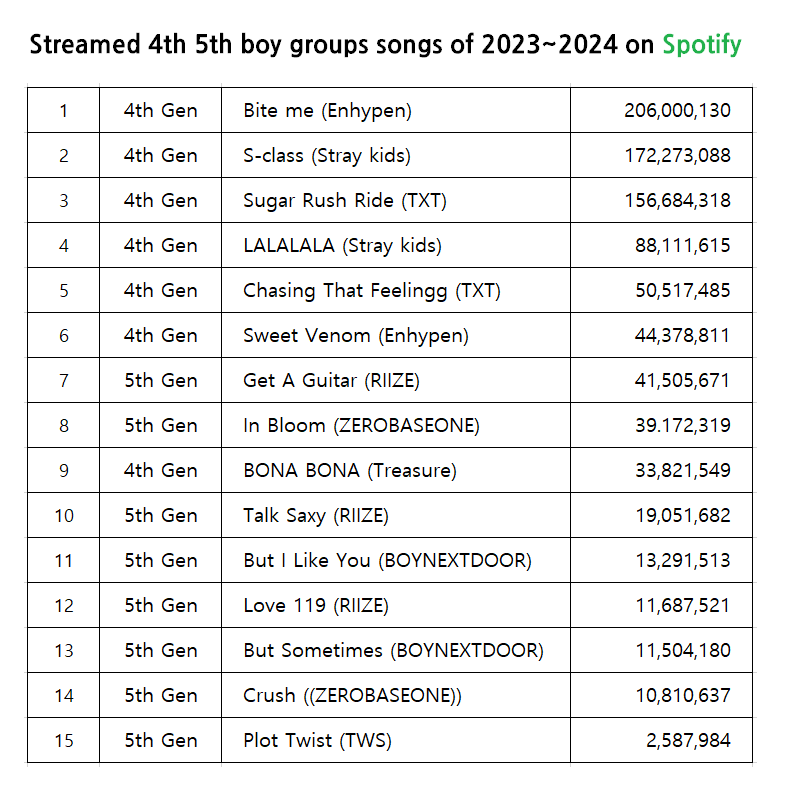Click the 'Crush ((ZEROBASEONE))' cell
Viewport: 787px width, 797px height.
[x=352, y=696]
